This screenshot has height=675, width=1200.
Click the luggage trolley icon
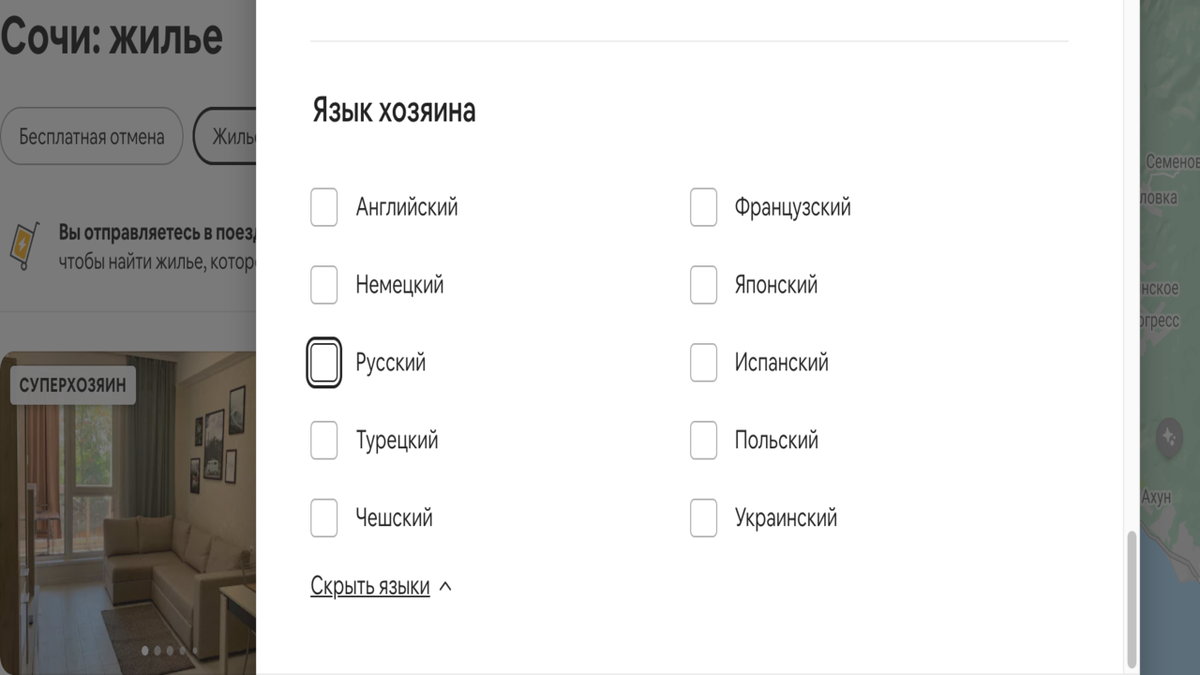point(23,246)
